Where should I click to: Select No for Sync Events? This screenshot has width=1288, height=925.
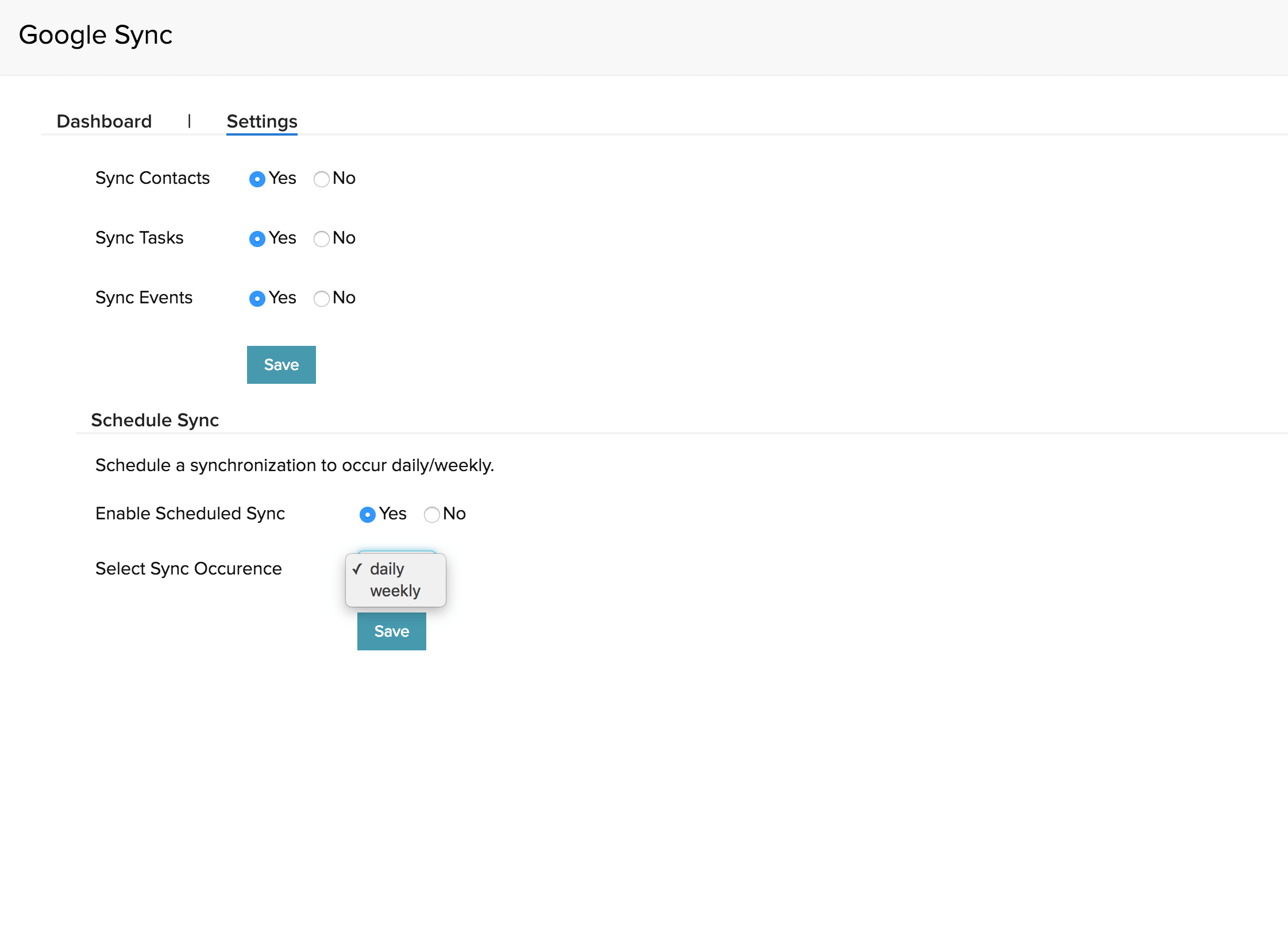pyautogui.click(x=322, y=299)
